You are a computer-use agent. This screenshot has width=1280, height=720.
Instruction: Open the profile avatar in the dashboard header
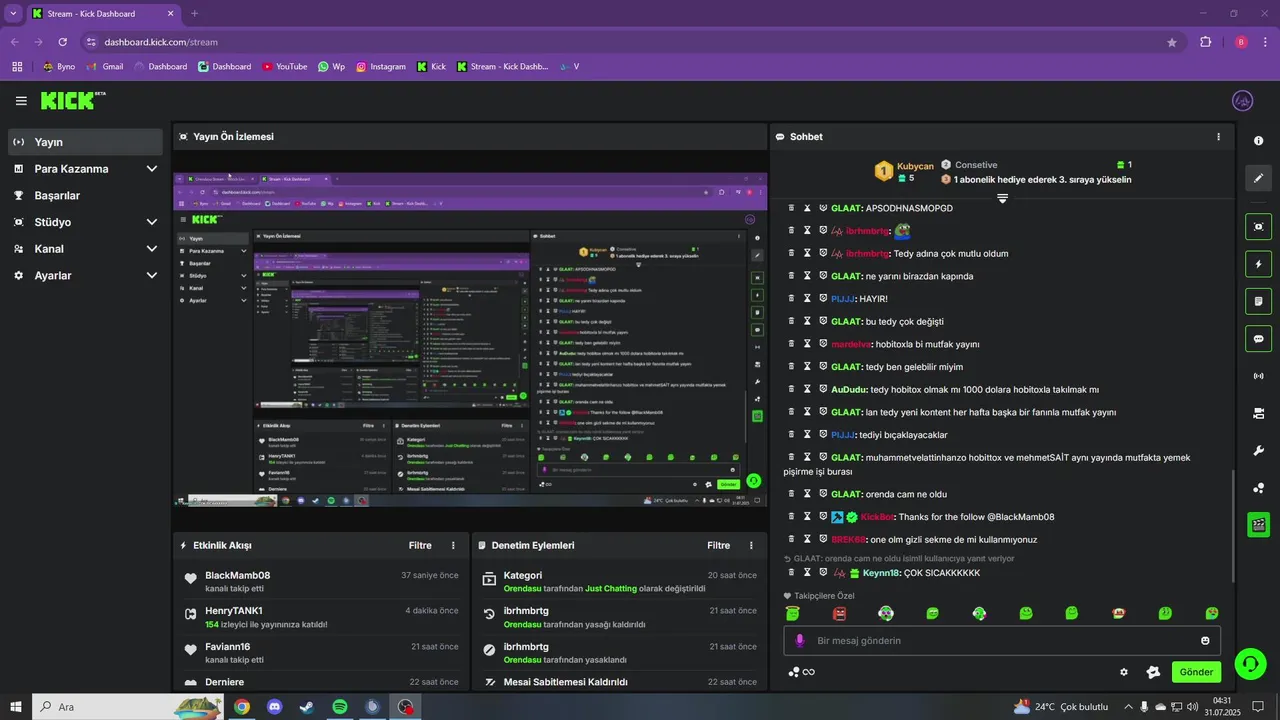click(1243, 101)
